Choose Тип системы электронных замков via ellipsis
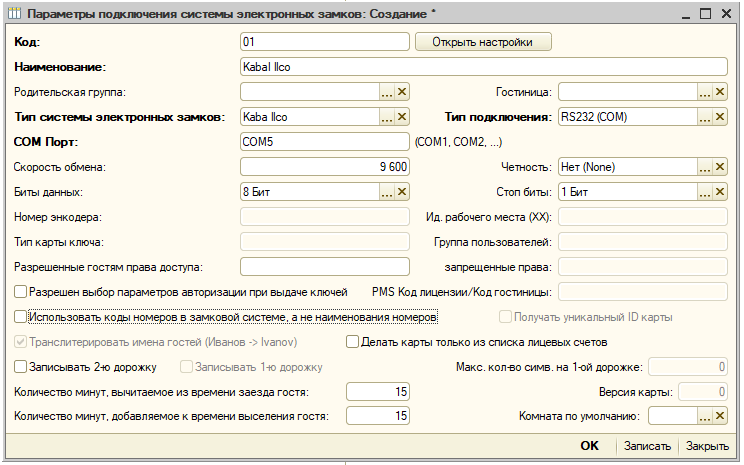 (387, 117)
